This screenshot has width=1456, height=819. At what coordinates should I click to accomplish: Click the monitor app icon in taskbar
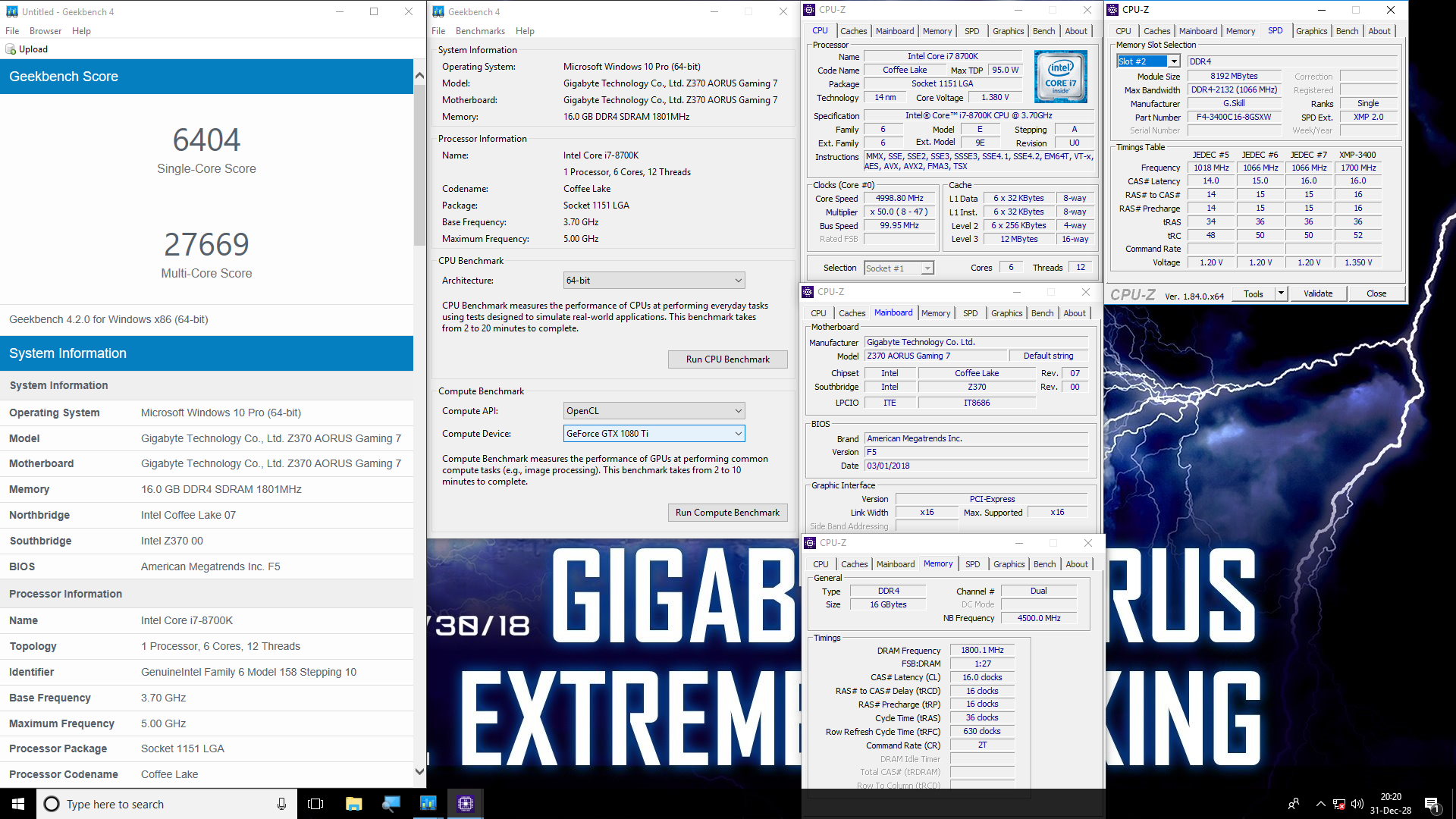(x=391, y=804)
